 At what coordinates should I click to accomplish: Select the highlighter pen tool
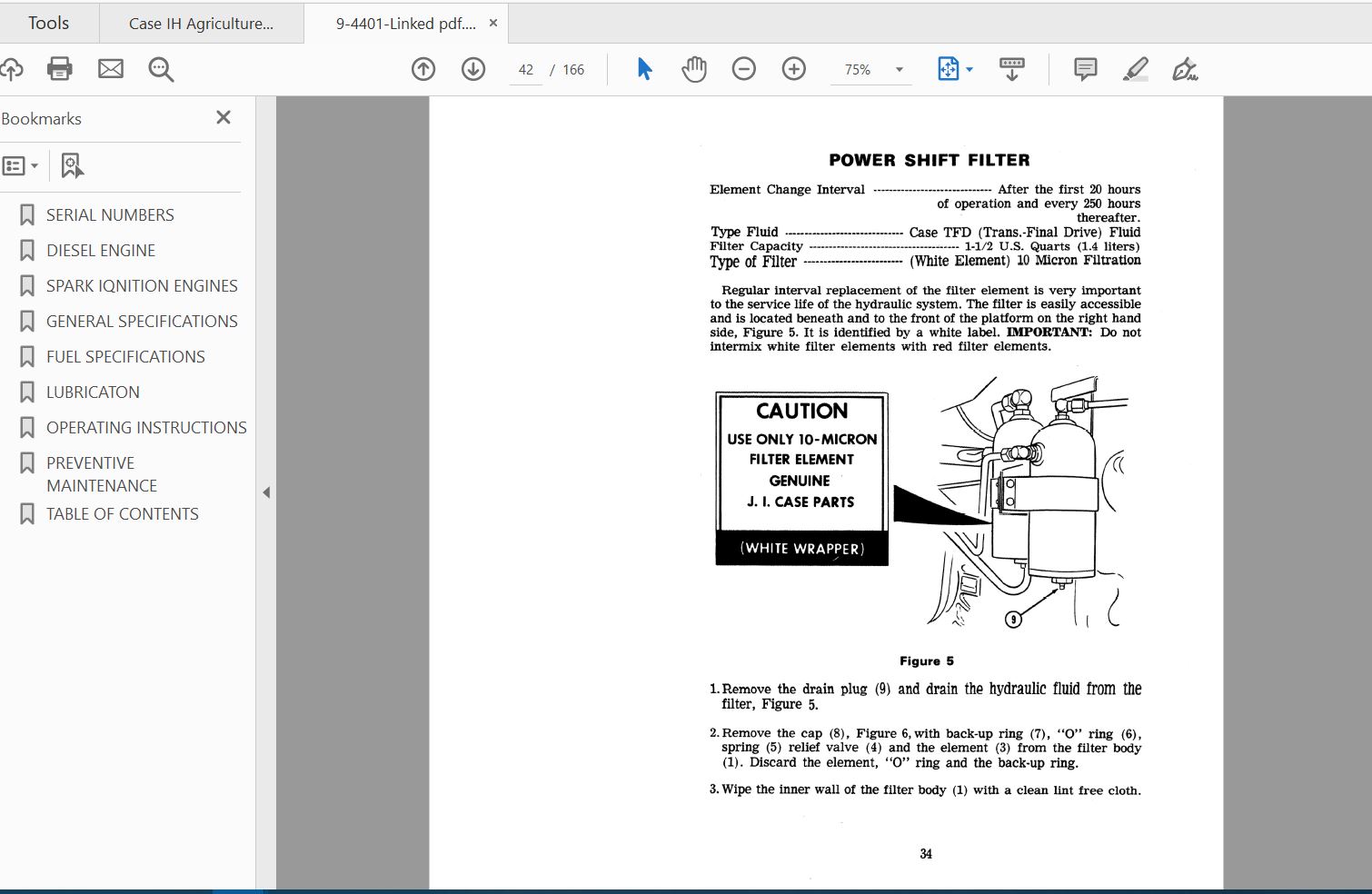pyautogui.click(x=1136, y=69)
